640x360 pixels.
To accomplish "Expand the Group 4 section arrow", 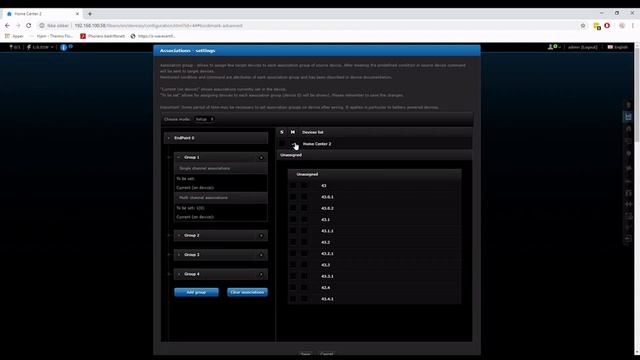I will click(178, 274).
